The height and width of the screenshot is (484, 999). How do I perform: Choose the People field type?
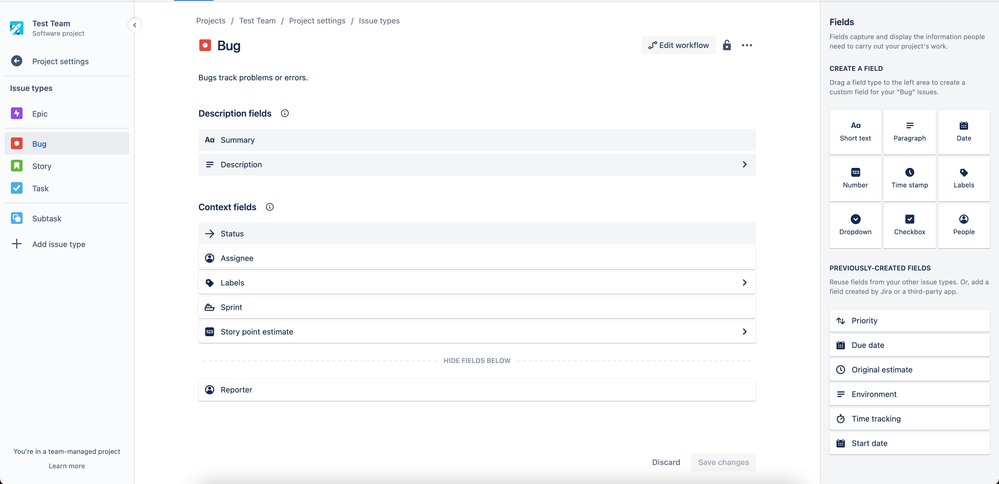(963, 225)
